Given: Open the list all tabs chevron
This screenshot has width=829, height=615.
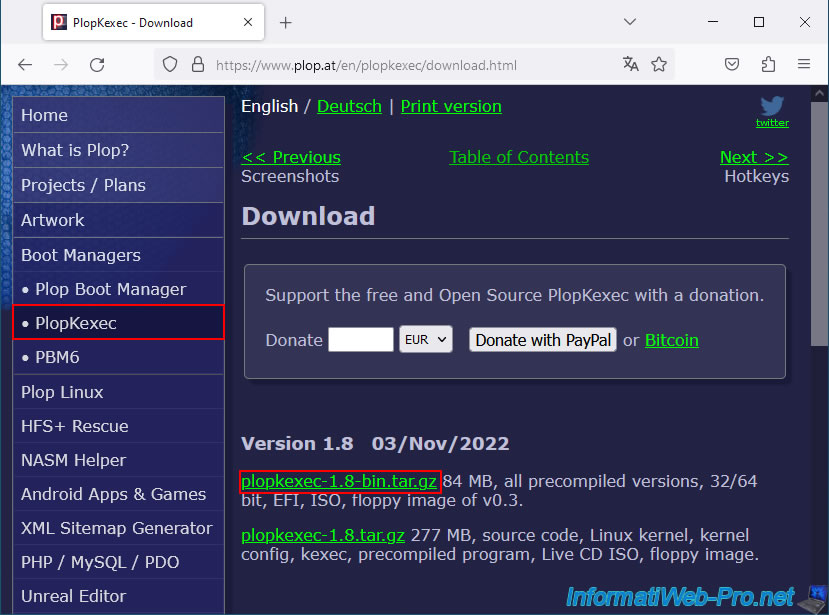Looking at the screenshot, I should point(630,22).
